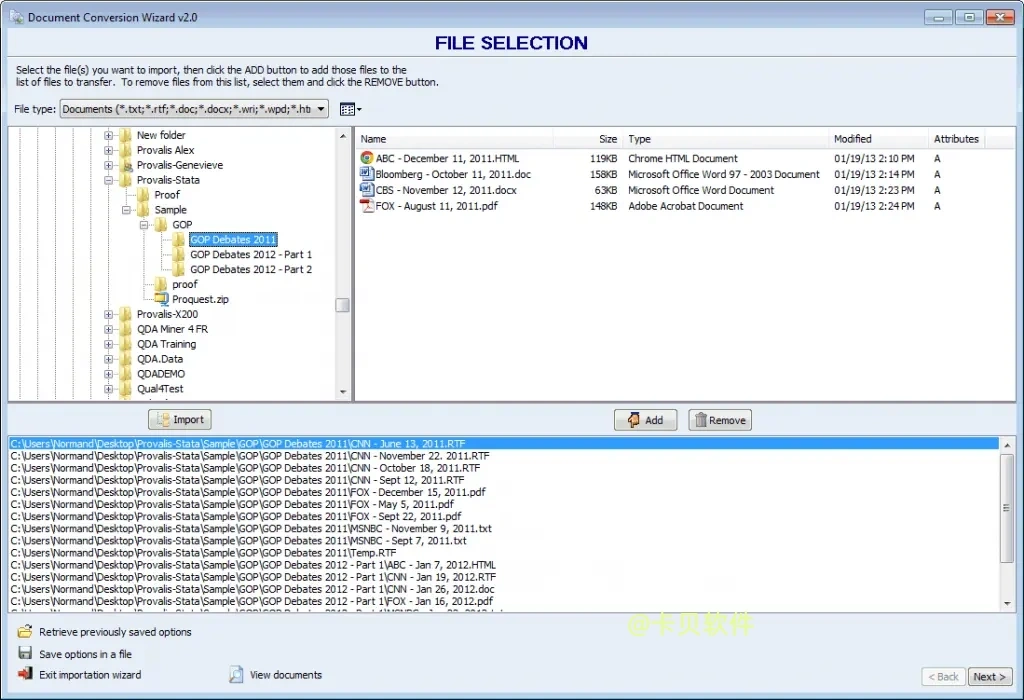Click the View documents link
This screenshot has width=1024, height=700.
(285, 675)
